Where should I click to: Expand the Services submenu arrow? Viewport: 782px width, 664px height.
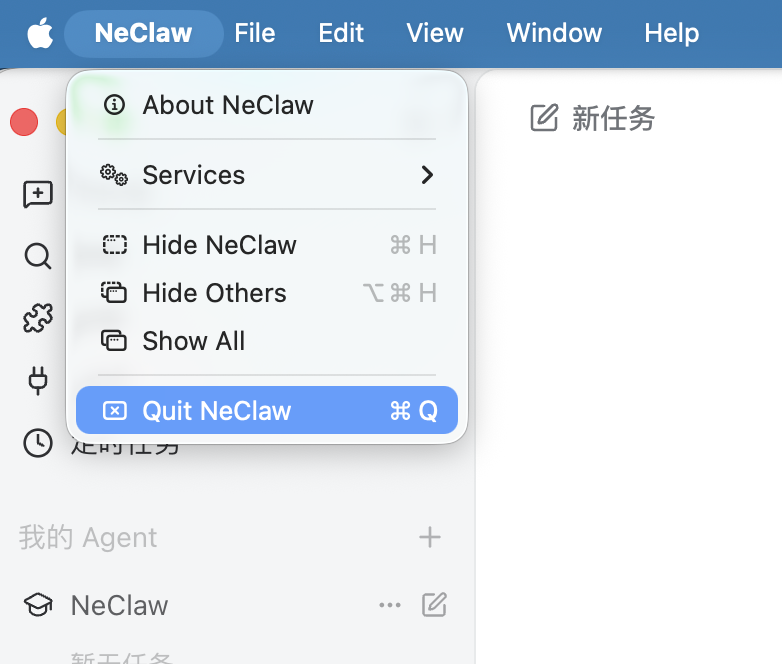click(x=427, y=175)
